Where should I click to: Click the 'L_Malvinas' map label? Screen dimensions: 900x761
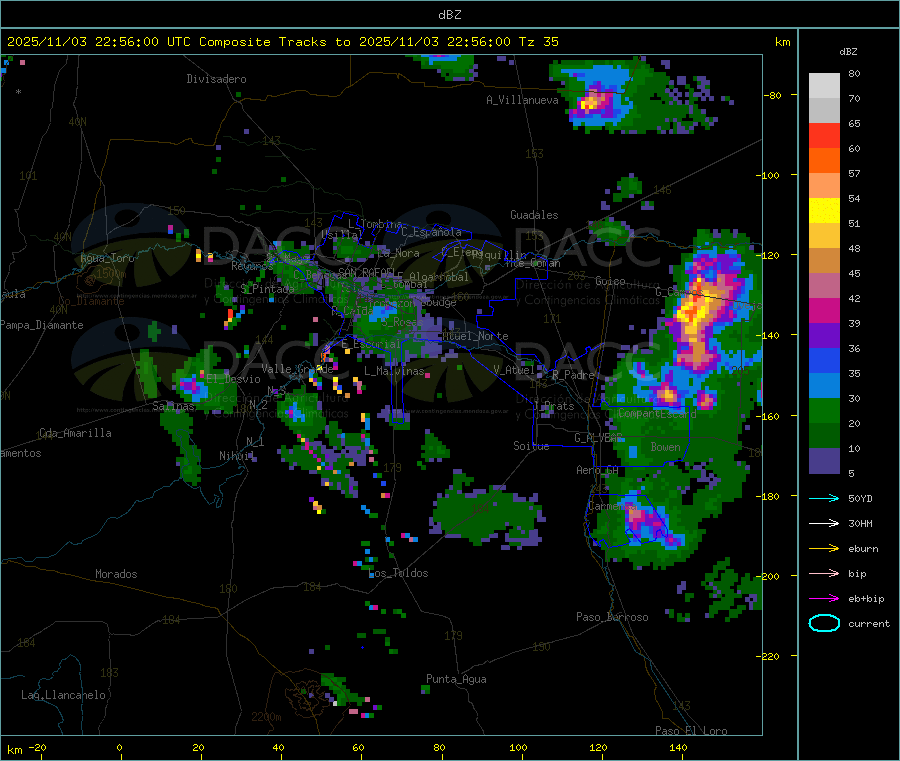[x=394, y=371]
